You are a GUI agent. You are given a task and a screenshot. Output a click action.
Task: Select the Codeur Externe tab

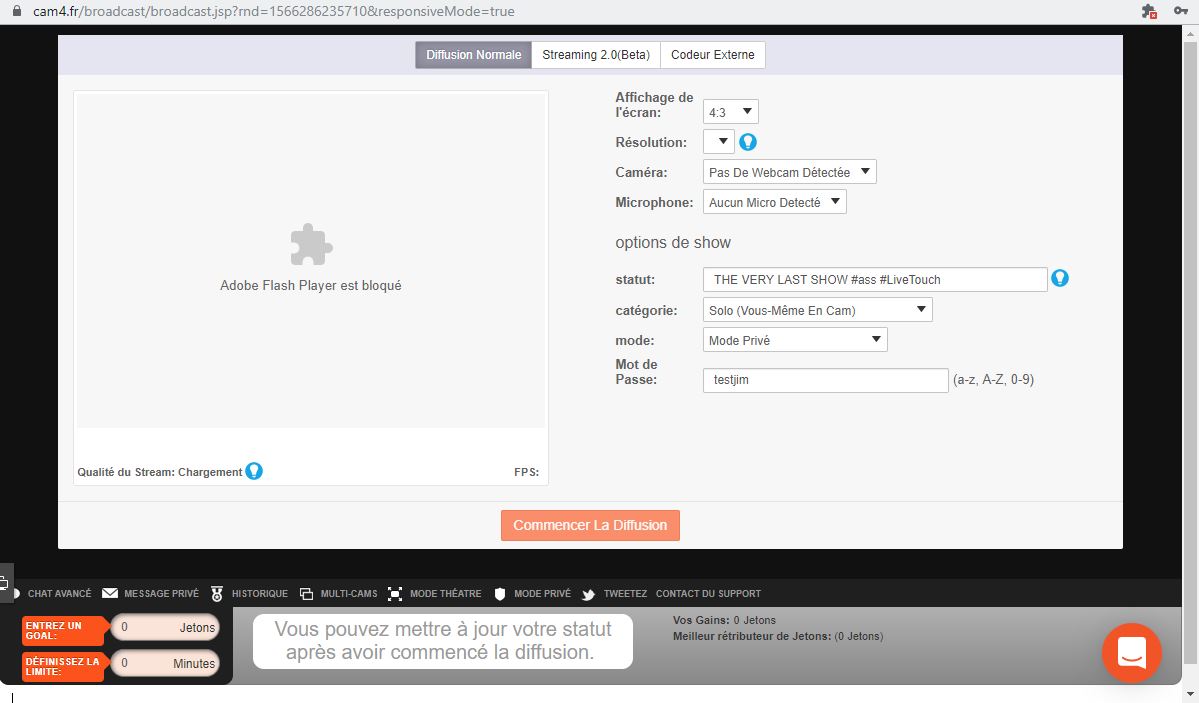(712, 55)
